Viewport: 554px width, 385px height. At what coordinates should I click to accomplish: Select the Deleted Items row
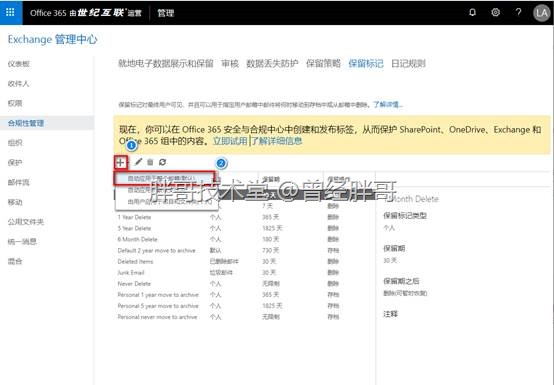pyautogui.click(x=244, y=262)
